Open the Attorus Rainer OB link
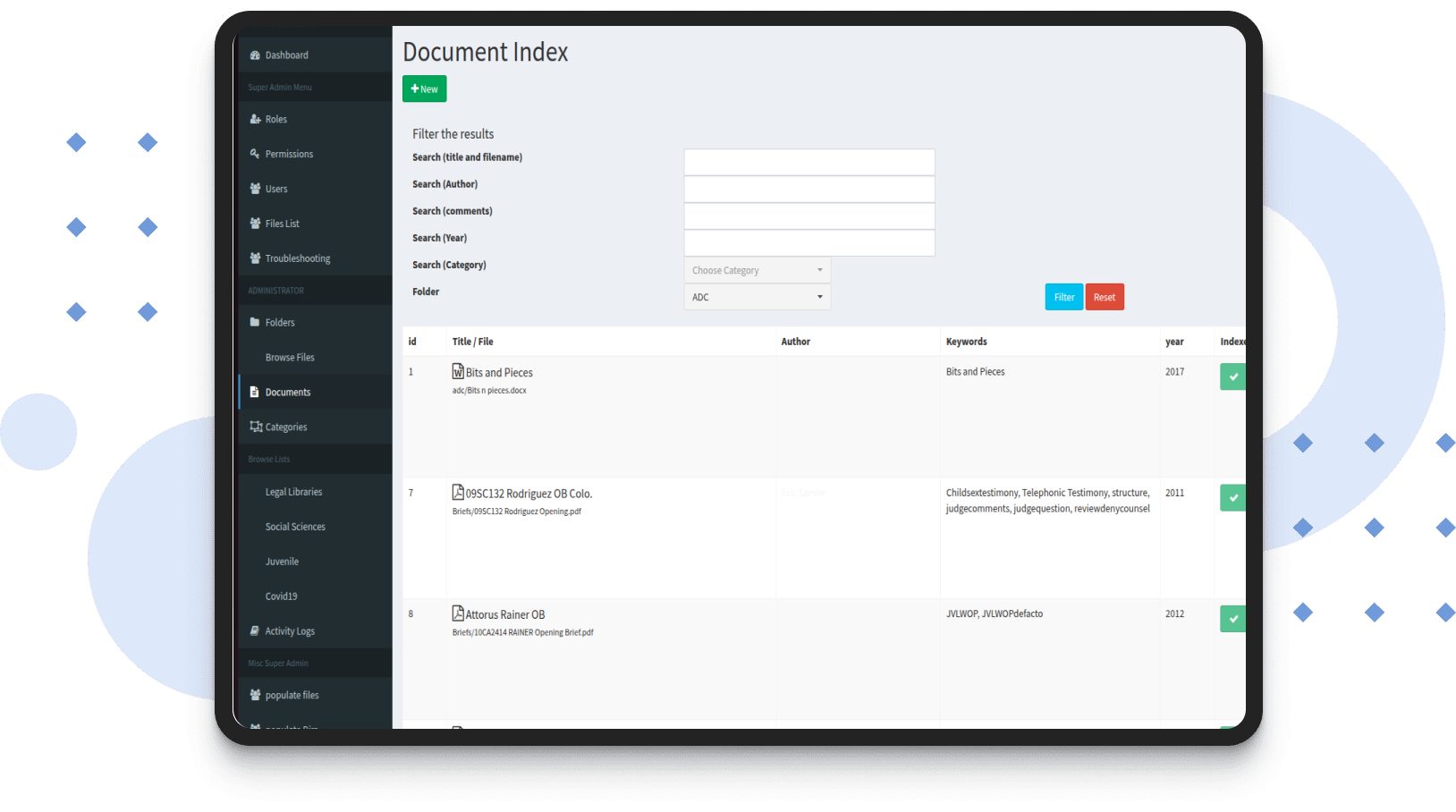The width and height of the screenshot is (1456, 812). click(x=505, y=614)
